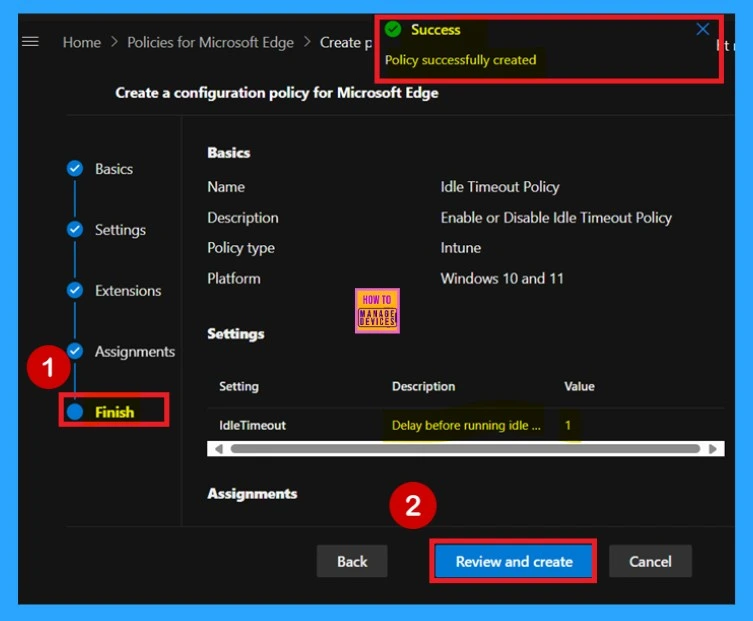The width and height of the screenshot is (753, 621).
Task: Click the Finish step blue circle
Action: [75, 412]
